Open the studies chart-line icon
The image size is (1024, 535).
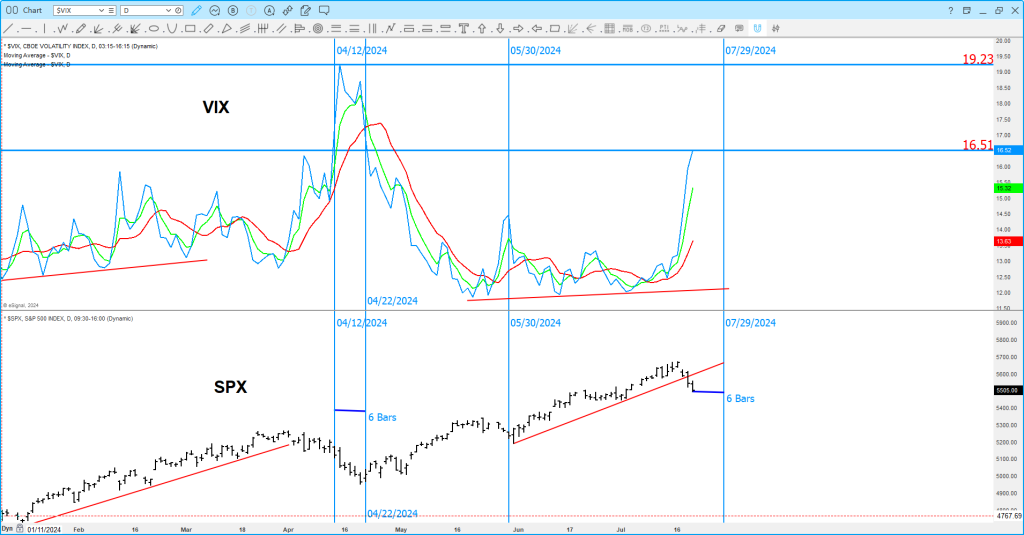215,10
